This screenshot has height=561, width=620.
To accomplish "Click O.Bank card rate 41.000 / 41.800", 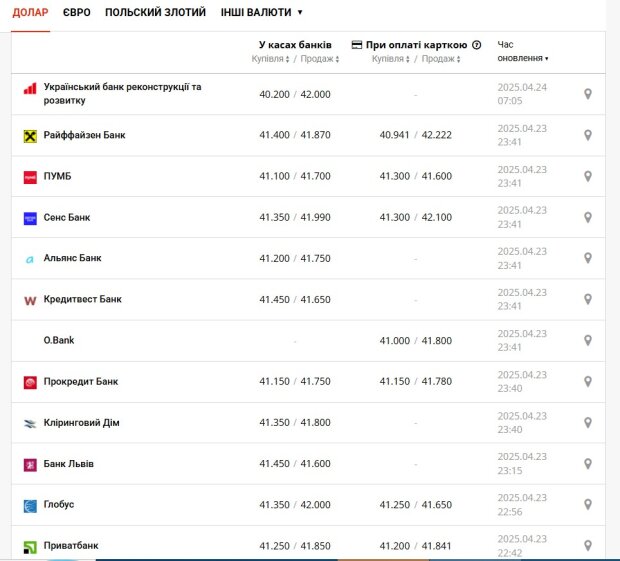I will click(416, 341).
